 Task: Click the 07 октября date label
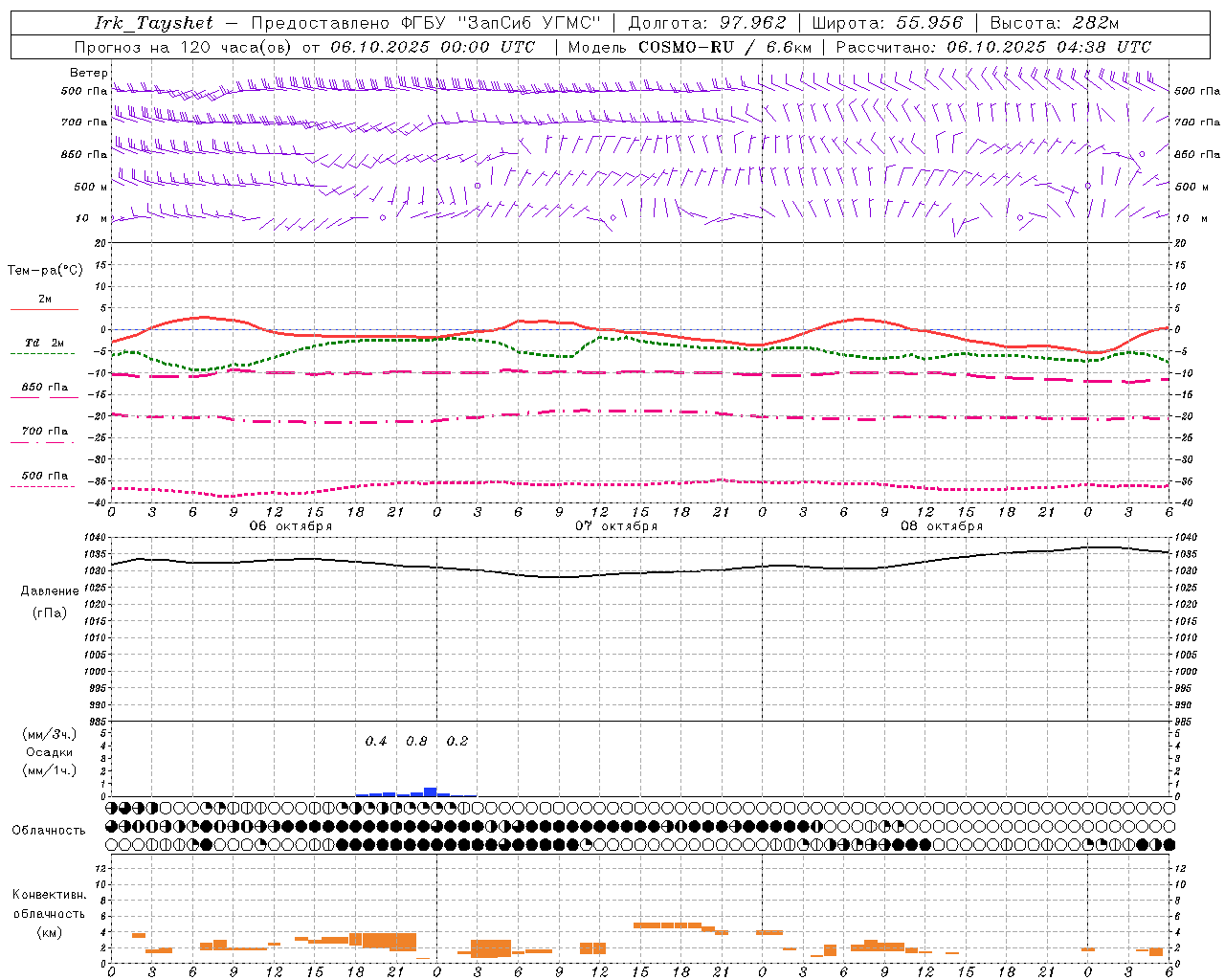pos(616,526)
